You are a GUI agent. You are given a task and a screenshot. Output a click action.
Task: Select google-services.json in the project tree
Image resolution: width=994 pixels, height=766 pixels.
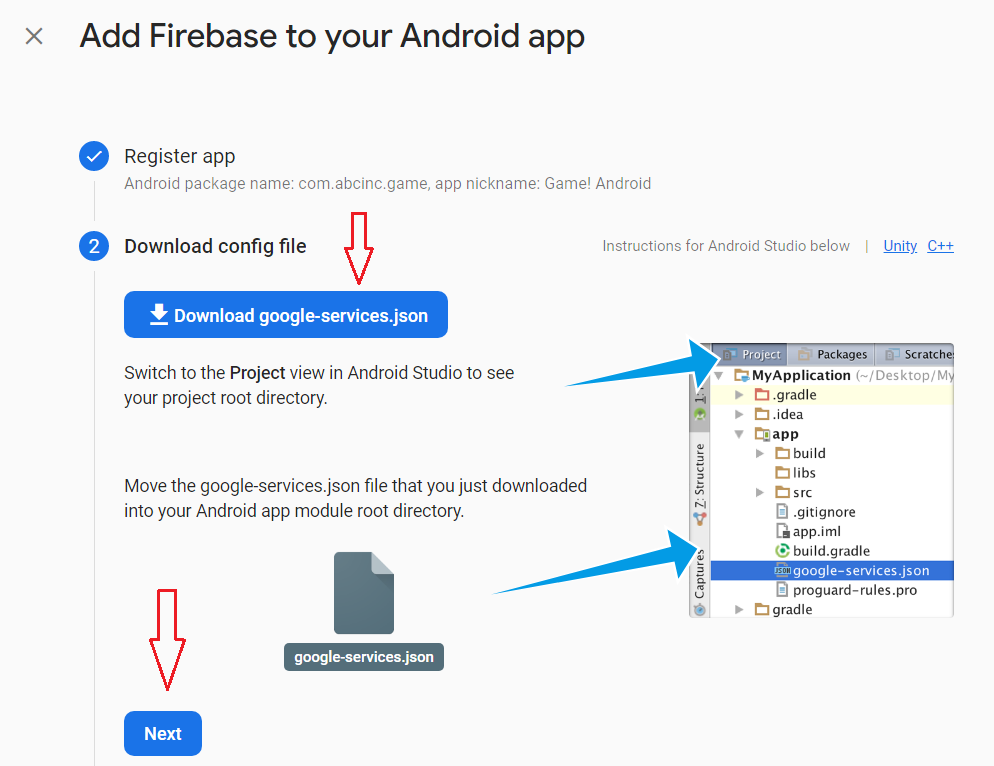pos(860,571)
